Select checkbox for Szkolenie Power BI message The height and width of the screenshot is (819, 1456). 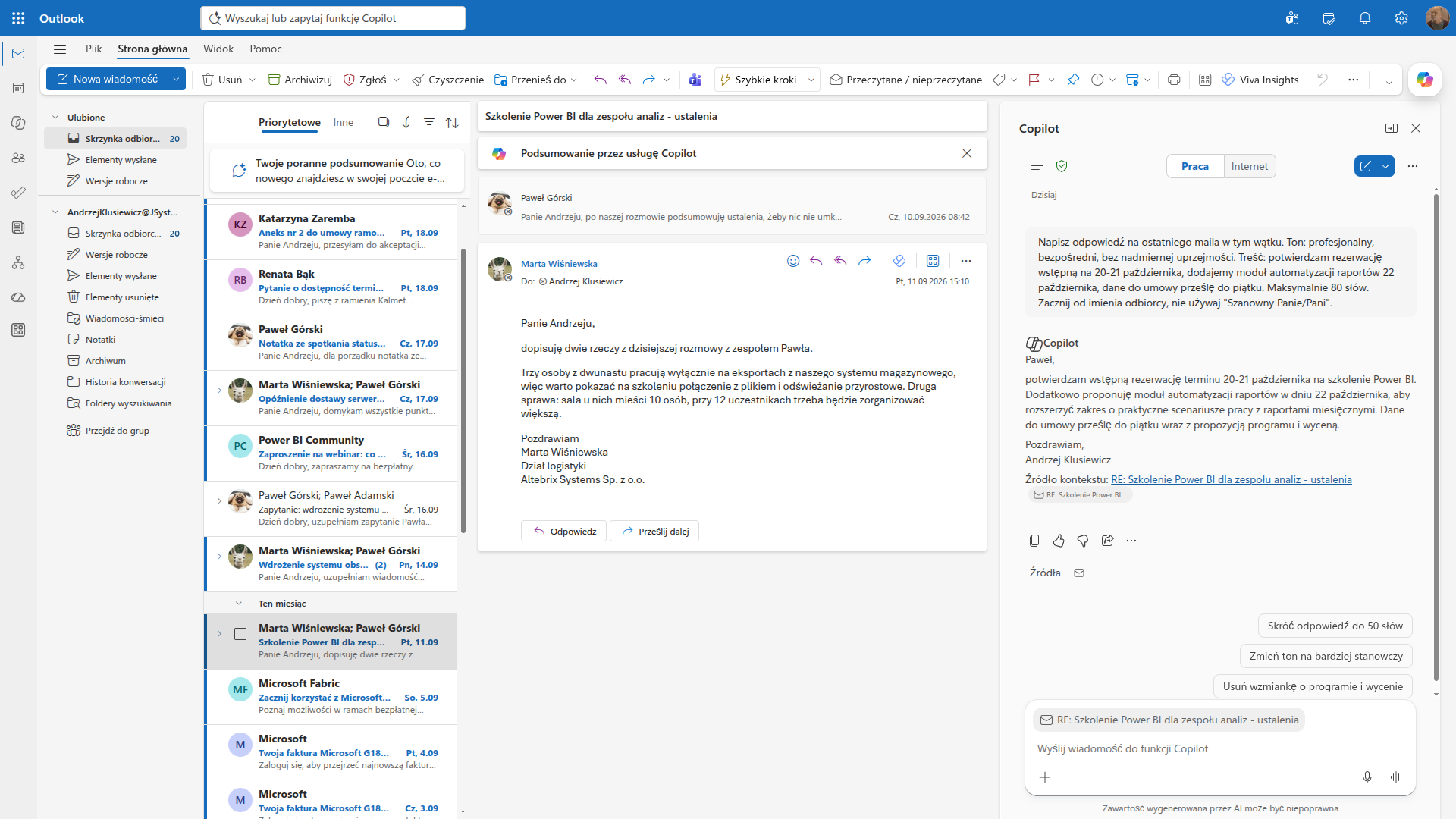240,634
